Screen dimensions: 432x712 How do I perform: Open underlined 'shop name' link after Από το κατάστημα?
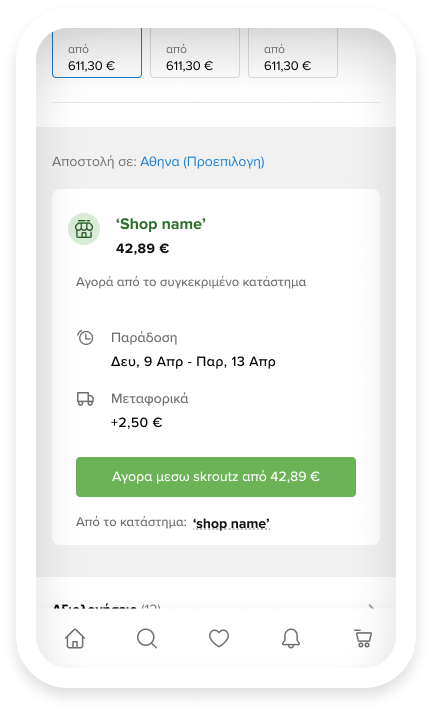pos(231,524)
